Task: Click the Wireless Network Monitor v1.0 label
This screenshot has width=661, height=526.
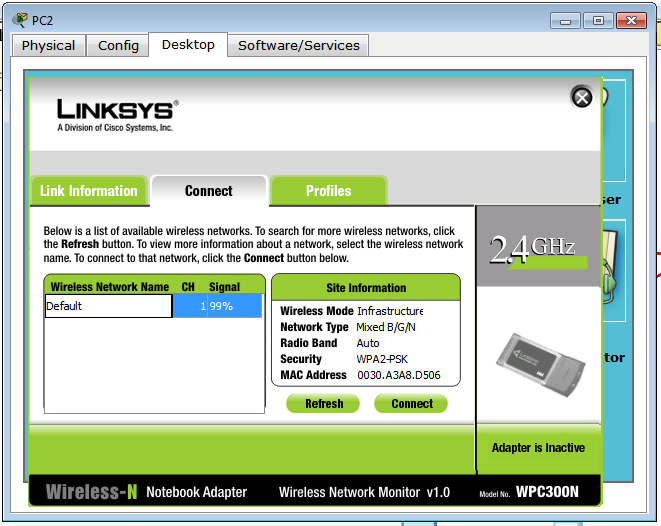Action: [364, 492]
